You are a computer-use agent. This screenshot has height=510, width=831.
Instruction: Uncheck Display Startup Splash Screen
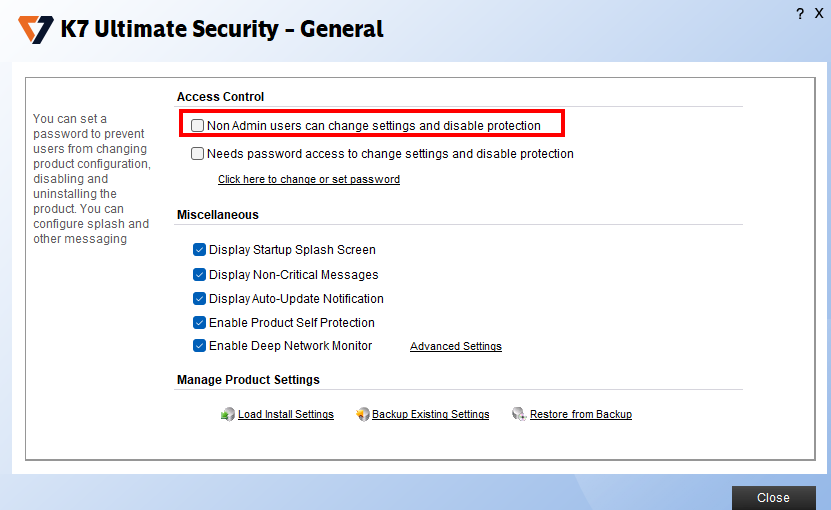tap(199, 250)
